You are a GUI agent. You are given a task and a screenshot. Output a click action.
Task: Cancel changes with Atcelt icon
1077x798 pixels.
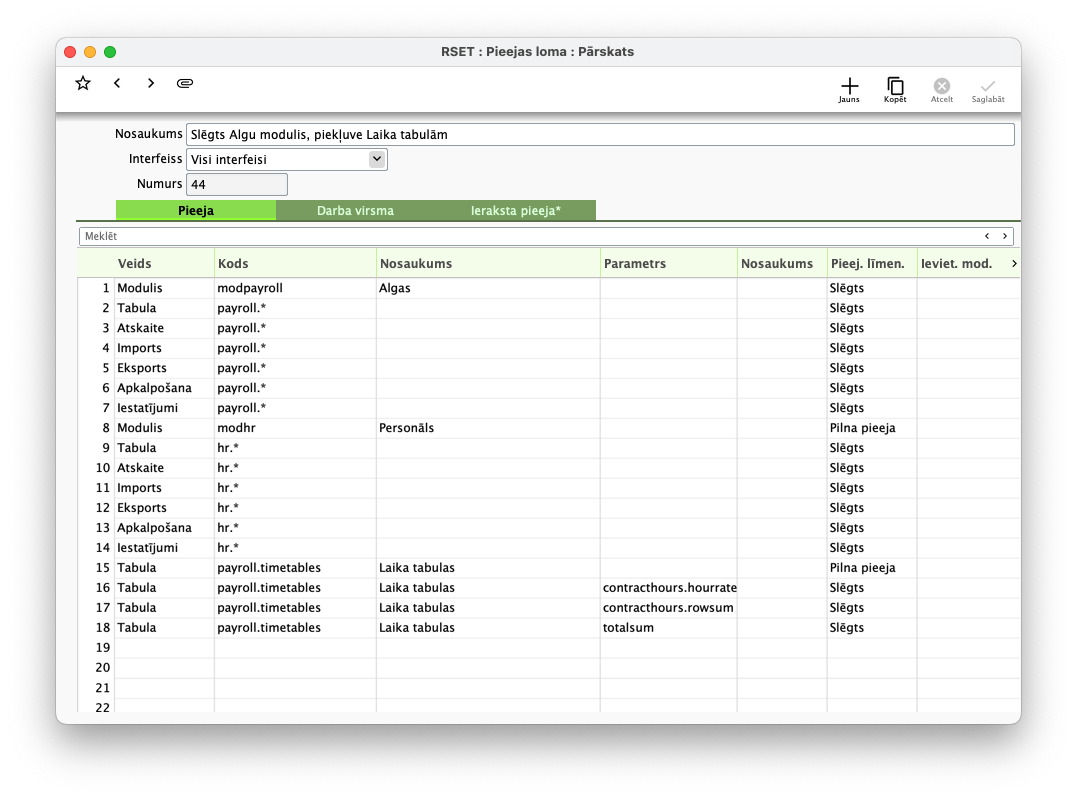[942, 89]
